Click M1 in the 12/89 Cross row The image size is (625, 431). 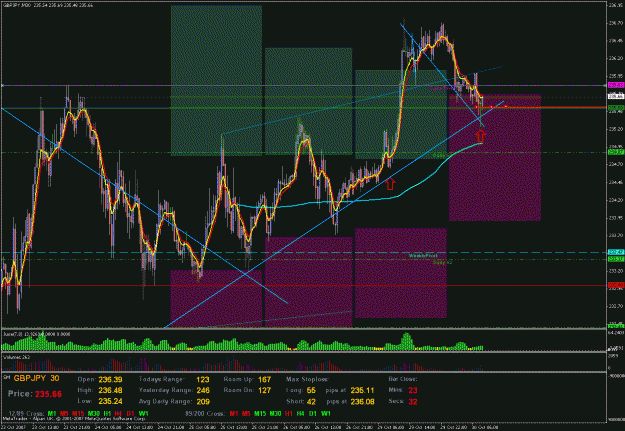52,414
